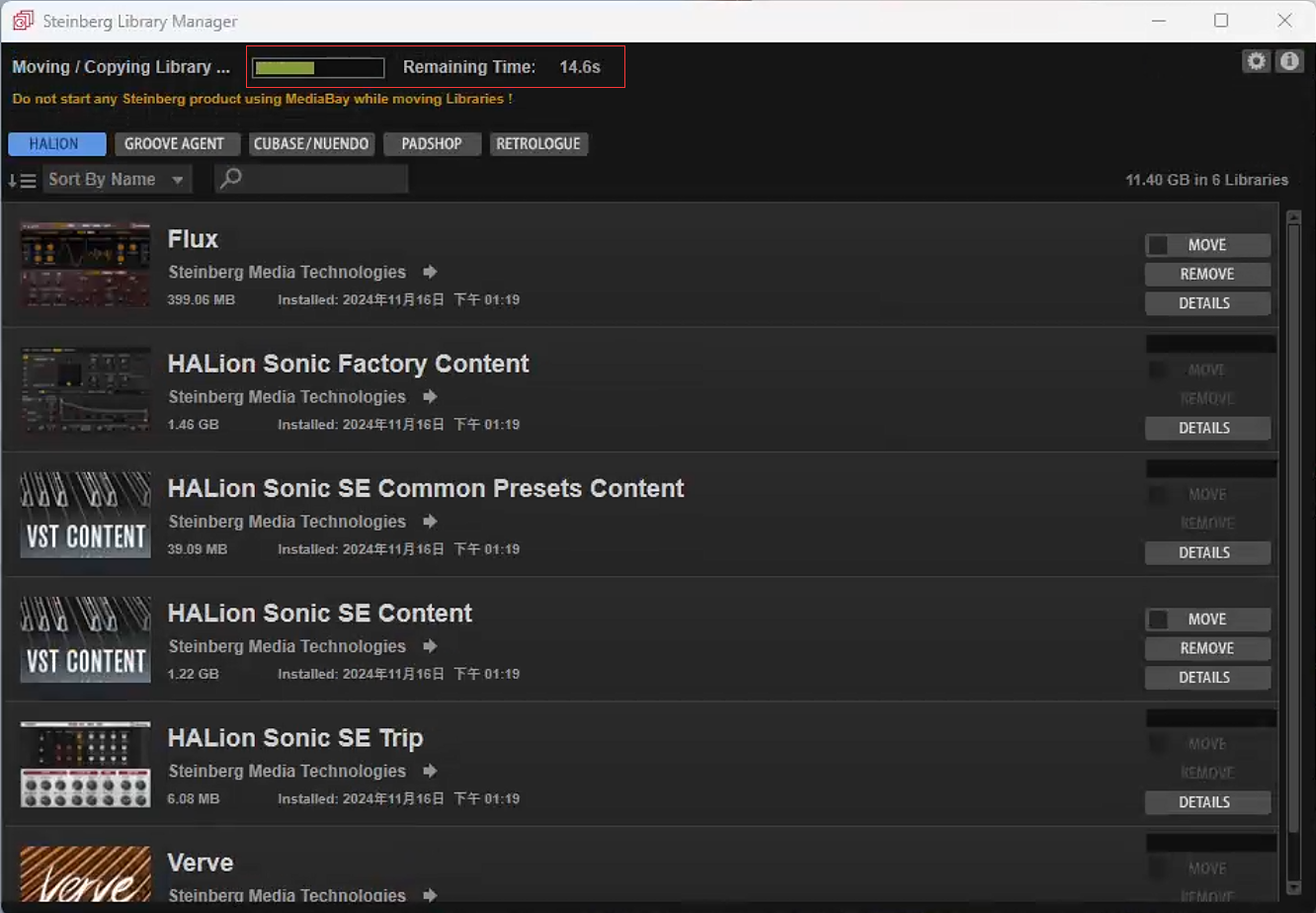Switch to the CUBASE/NUENDO tab
This screenshot has width=1316, height=913.
pyautogui.click(x=311, y=143)
